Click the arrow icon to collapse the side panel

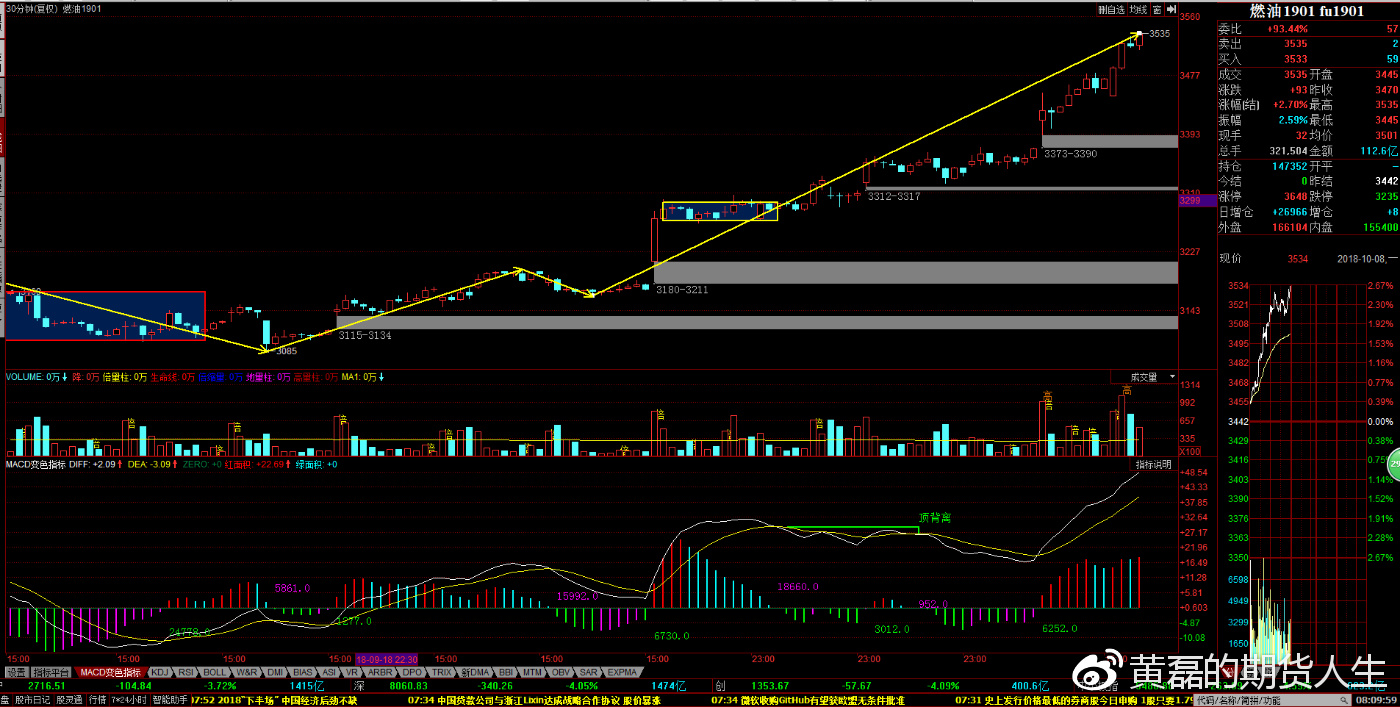[1171, 9]
